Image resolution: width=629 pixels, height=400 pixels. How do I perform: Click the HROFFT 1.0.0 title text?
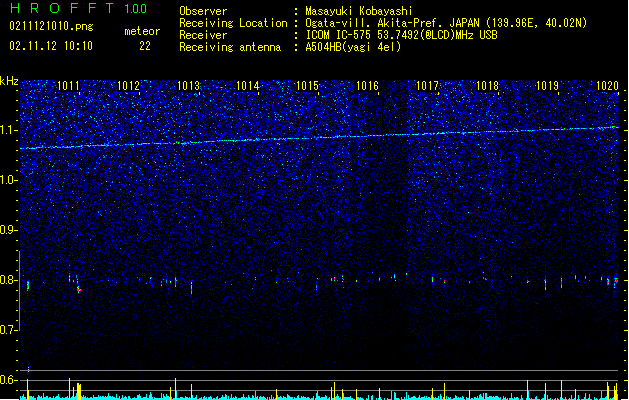coord(79,8)
